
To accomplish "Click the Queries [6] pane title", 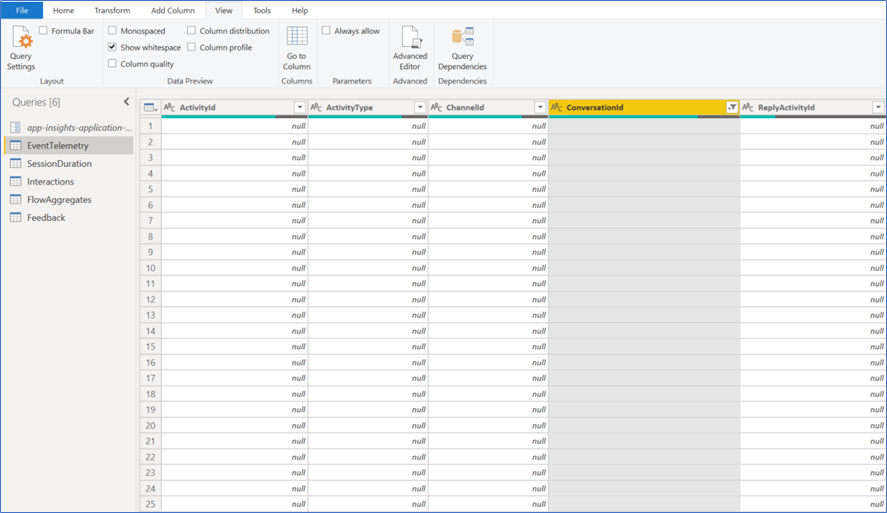I will (36, 102).
